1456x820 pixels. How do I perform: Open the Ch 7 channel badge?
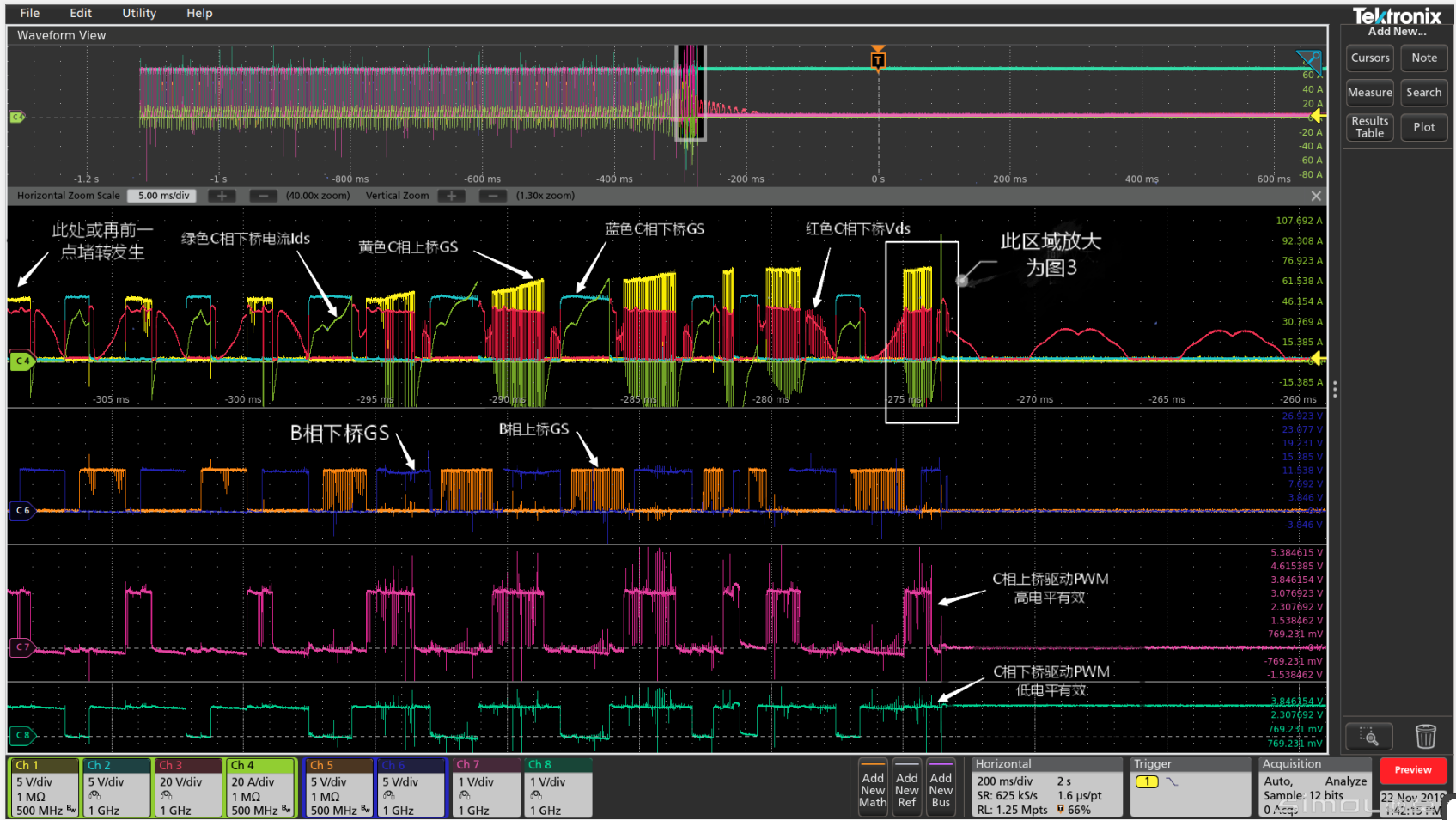pos(486,787)
